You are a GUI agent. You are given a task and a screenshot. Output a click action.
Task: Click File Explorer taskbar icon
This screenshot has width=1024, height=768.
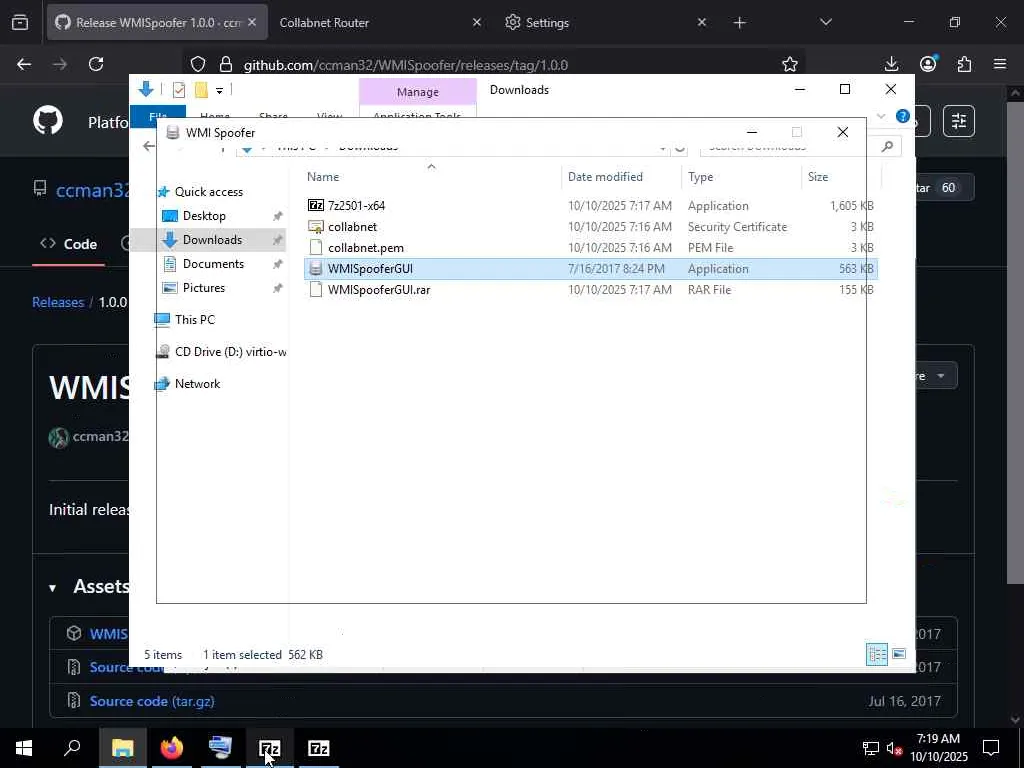pyautogui.click(x=123, y=748)
